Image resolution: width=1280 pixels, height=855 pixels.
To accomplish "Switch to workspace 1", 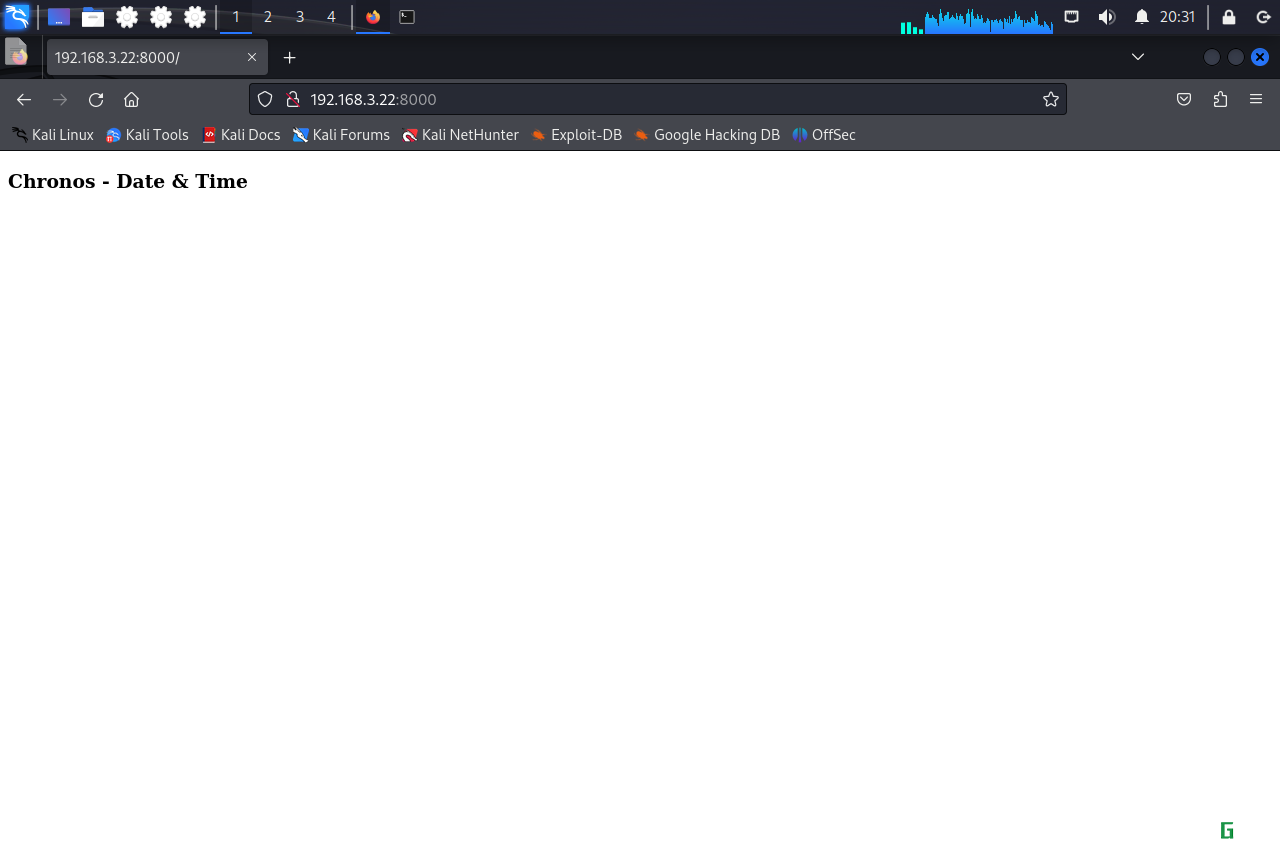I will click(x=236, y=17).
